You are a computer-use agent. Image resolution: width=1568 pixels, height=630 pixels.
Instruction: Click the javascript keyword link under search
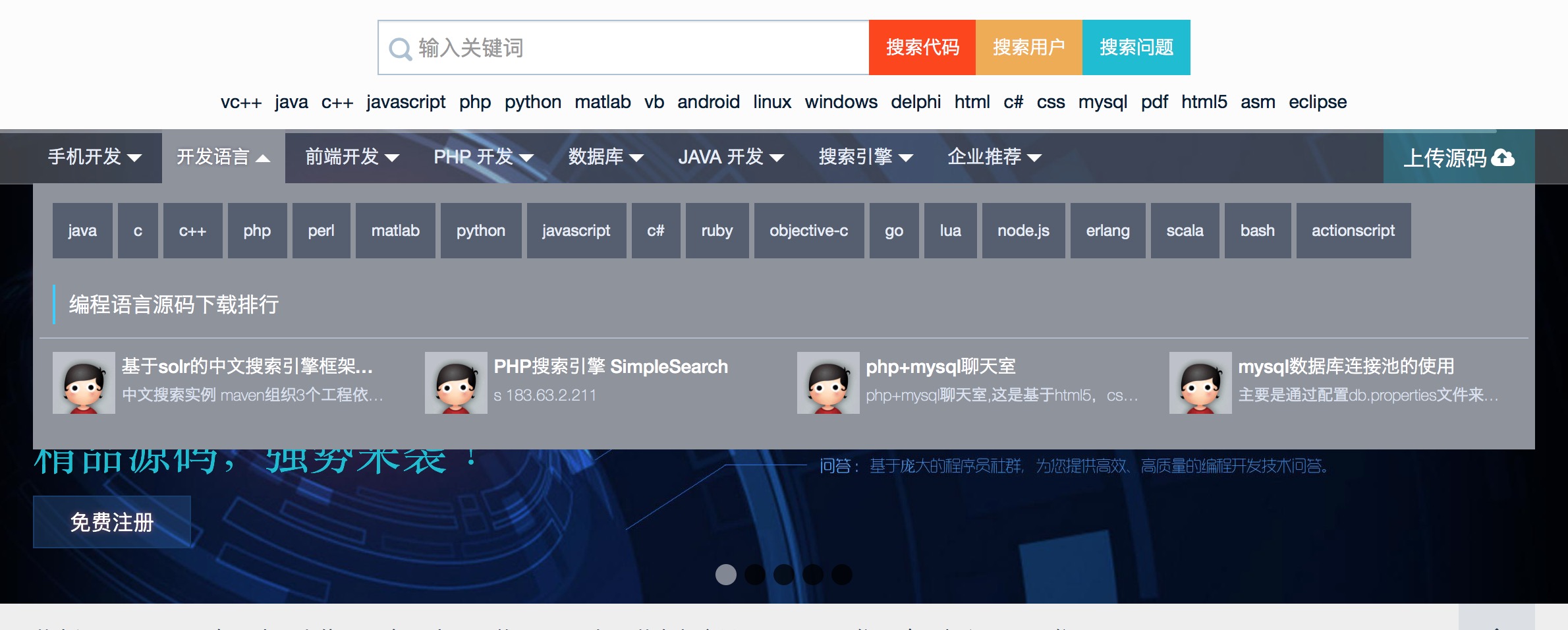pos(406,102)
